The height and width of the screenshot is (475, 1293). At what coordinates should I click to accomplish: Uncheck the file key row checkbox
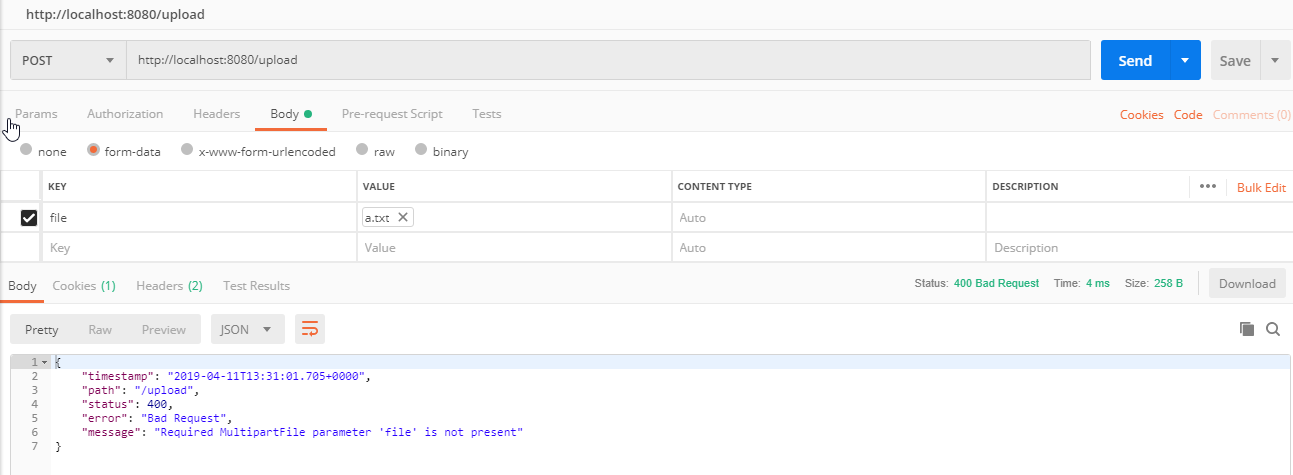pyautogui.click(x=29, y=217)
